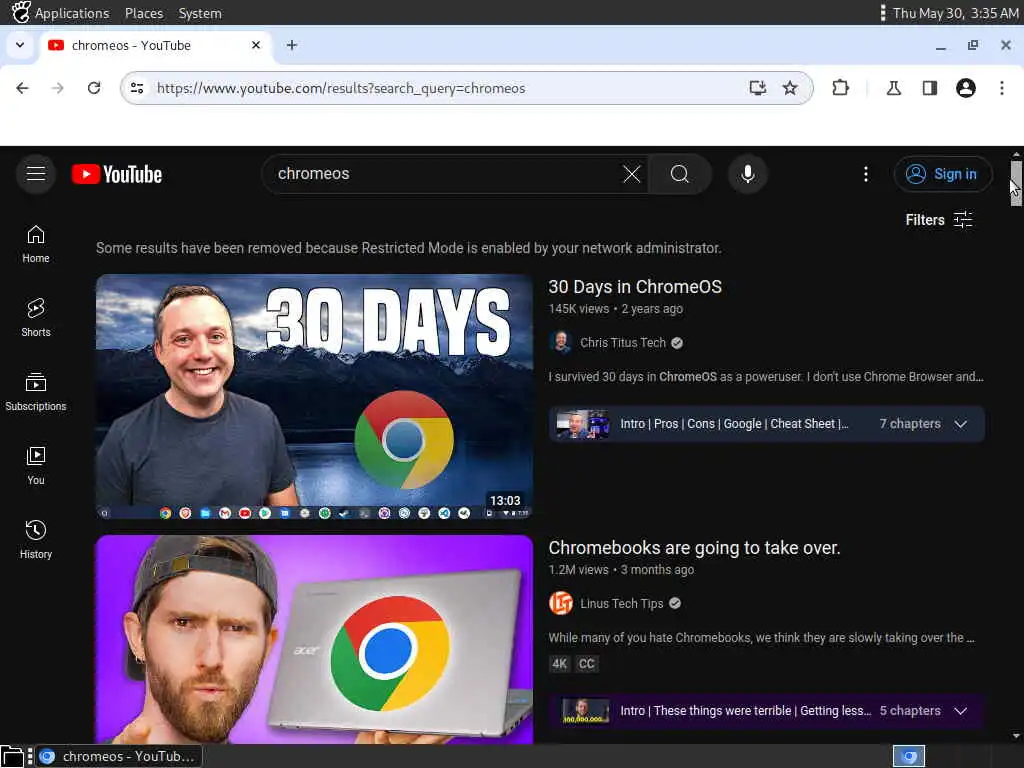Click the Sign in button
Viewport: 1024px width, 768px height.
pyautogui.click(x=942, y=174)
